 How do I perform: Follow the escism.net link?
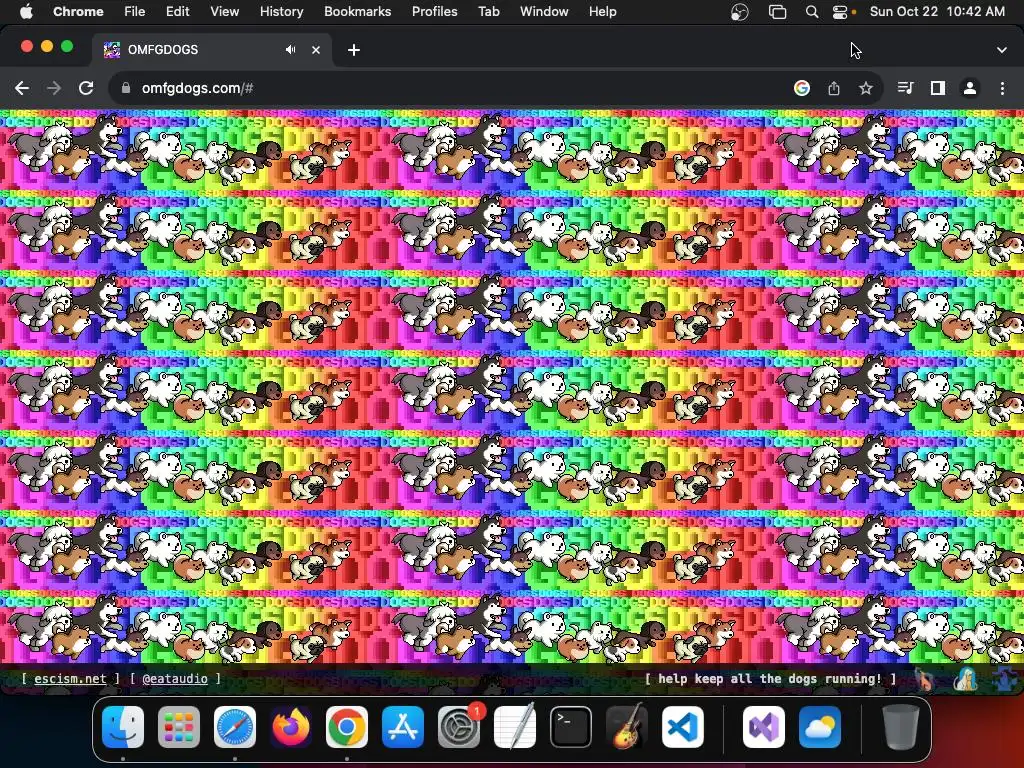70,679
